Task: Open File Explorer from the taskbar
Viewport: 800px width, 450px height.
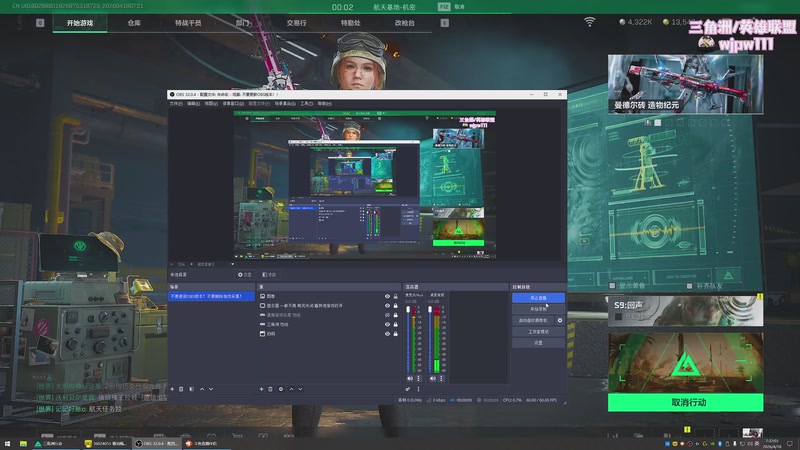Action: [23, 444]
